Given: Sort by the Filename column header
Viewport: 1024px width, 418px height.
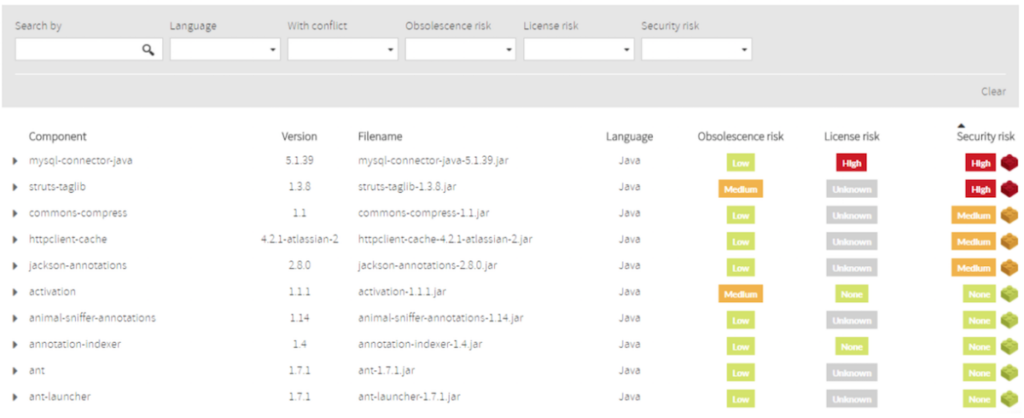Looking at the screenshot, I should pyautogui.click(x=380, y=137).
